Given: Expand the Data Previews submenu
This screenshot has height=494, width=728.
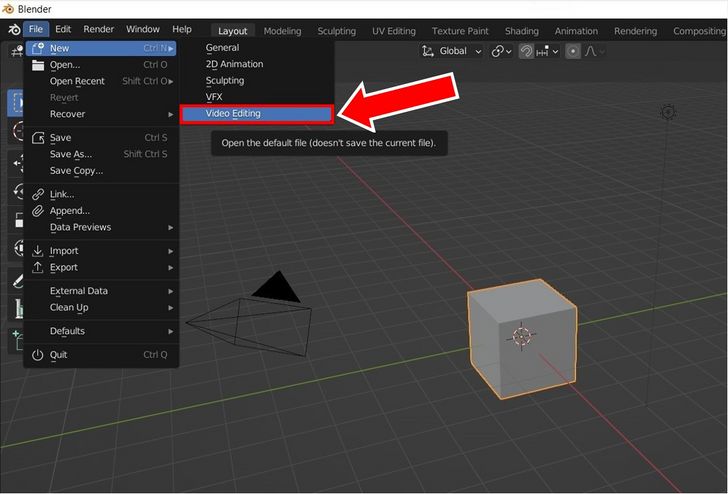Looking at the screenshot, I should [101, 228].
